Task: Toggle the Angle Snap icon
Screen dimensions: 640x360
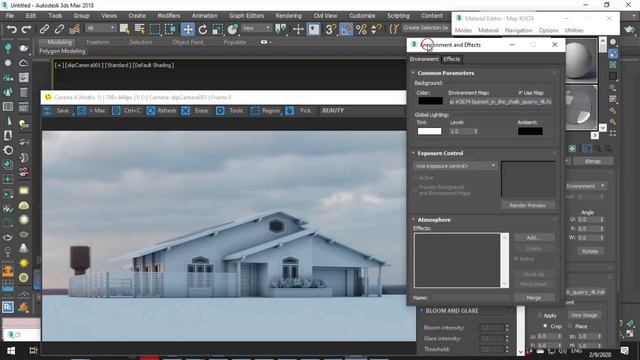Action: (x=346, y=29)
